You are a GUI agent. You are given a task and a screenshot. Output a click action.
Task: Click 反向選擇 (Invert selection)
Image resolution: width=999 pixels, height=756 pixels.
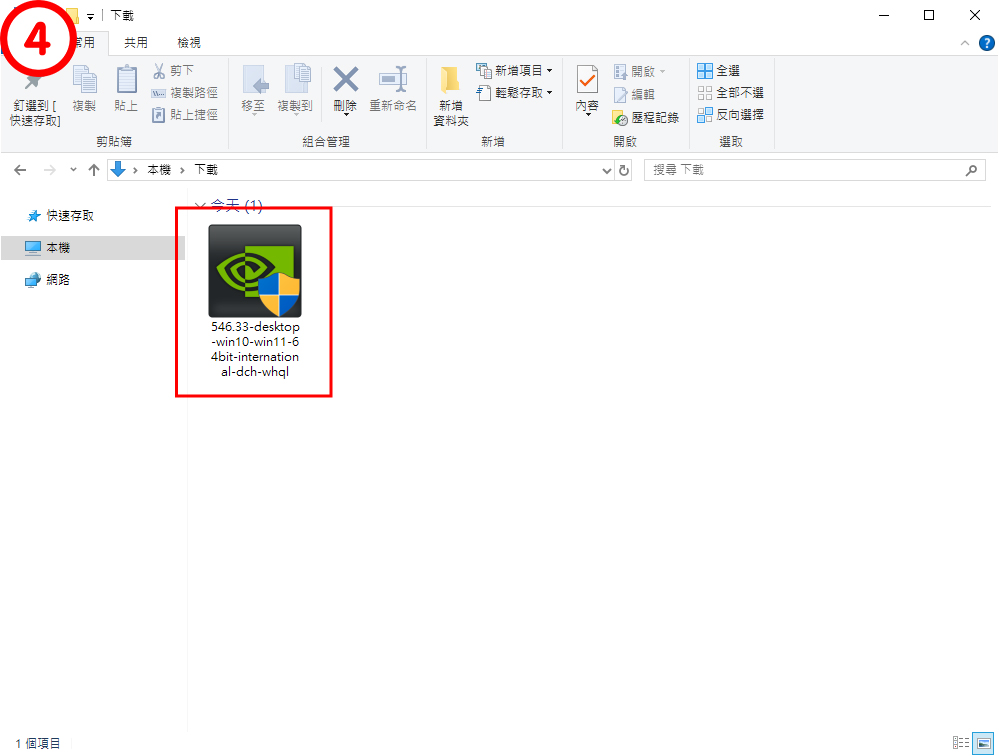point(731,115)
